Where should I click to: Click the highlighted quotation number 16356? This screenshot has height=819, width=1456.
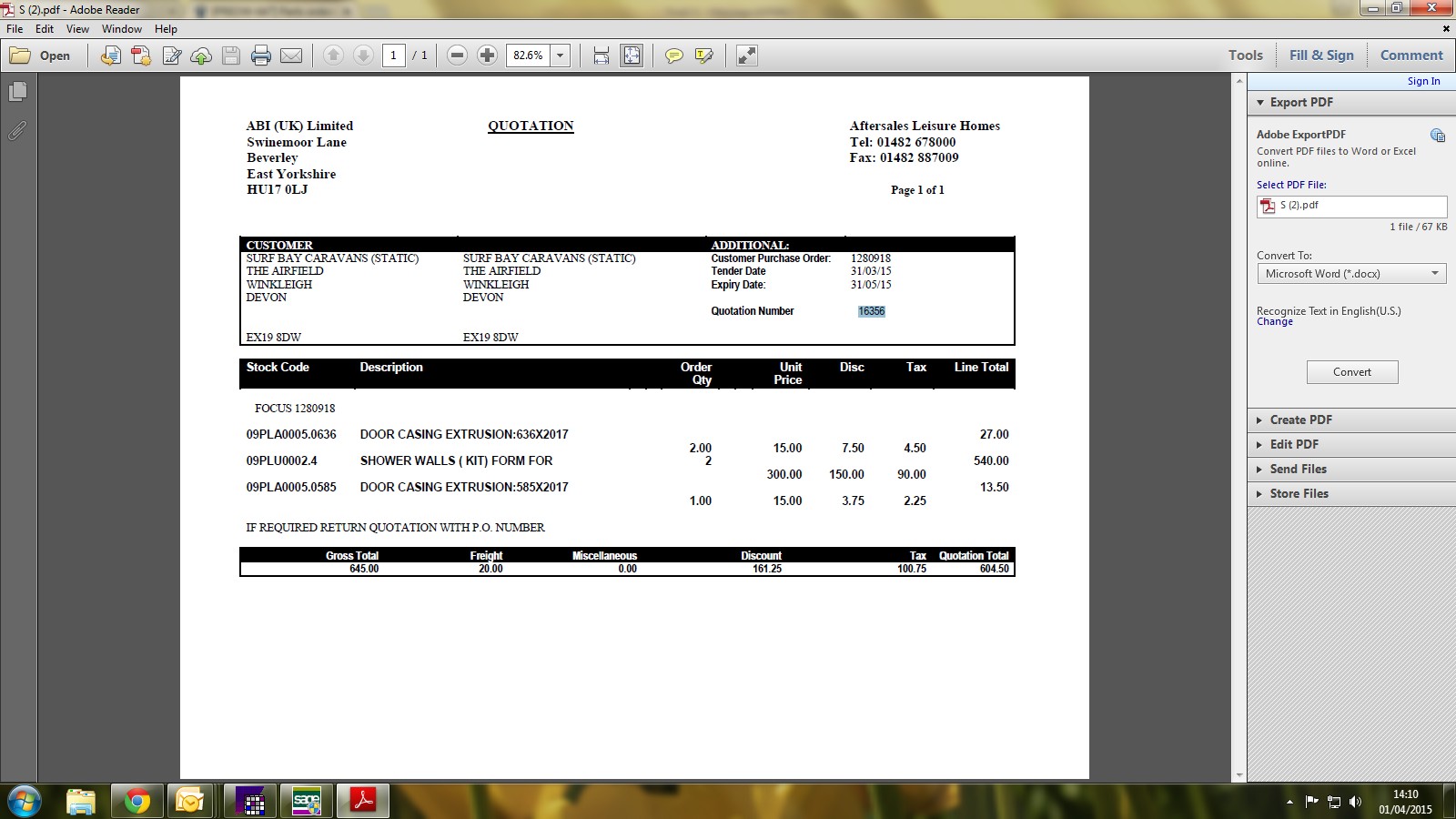coord(872,311)
